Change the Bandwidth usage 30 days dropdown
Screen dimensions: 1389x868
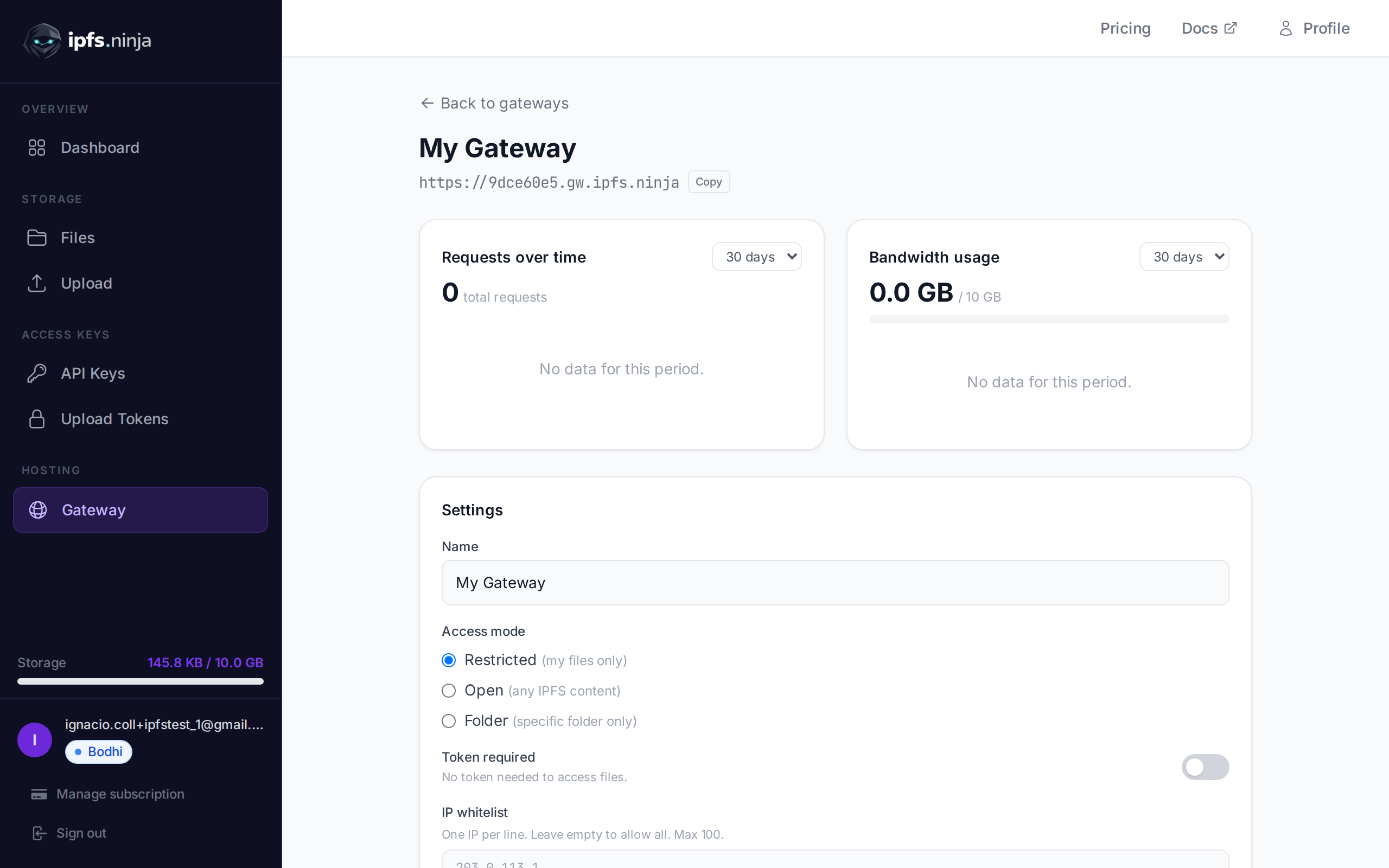coord(1184,257)
